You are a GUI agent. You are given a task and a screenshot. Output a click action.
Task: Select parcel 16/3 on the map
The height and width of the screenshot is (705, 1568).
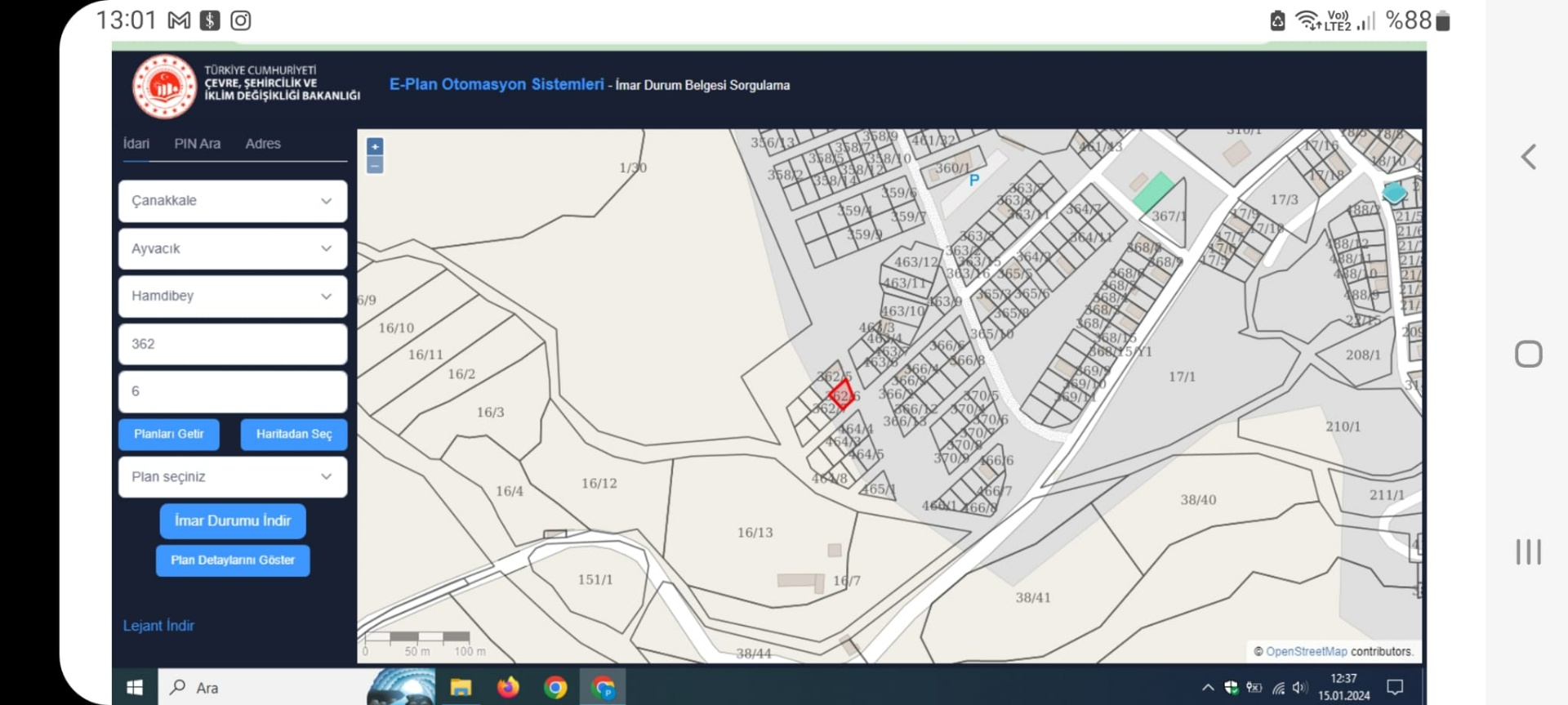pyautogui.click(x=491, y=413)
